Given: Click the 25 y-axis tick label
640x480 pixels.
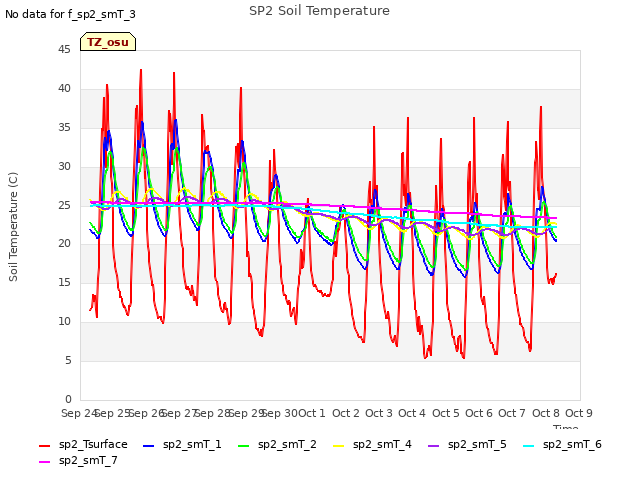Looking at the screenshot, I should 64,205.
